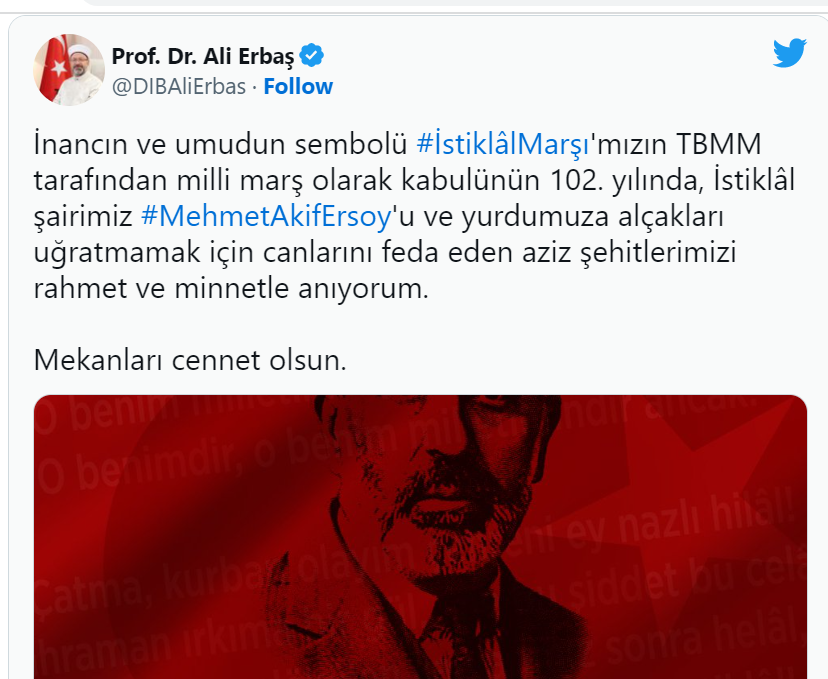Image resolution: width=828 pixels, height=679 pixels.
Task: Click the 'Çatma, kurban olayım' verse in the image
Action: (x=224, y=578)
